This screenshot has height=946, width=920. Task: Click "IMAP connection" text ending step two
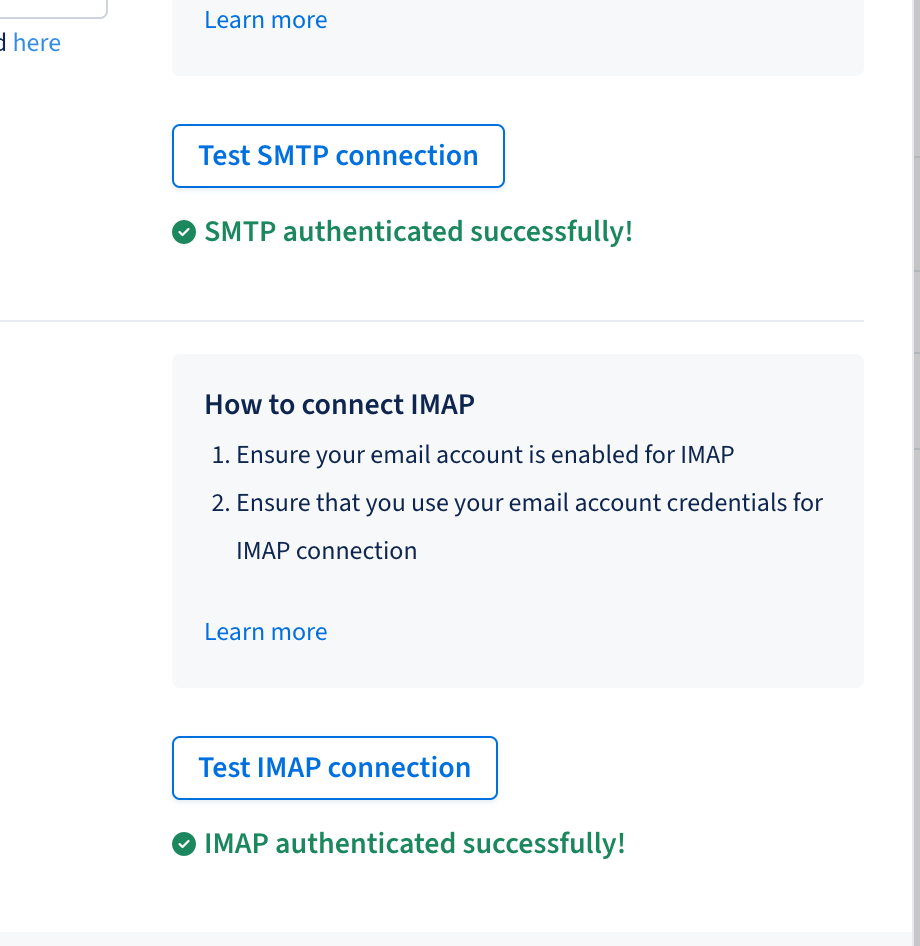coord(326,550)
